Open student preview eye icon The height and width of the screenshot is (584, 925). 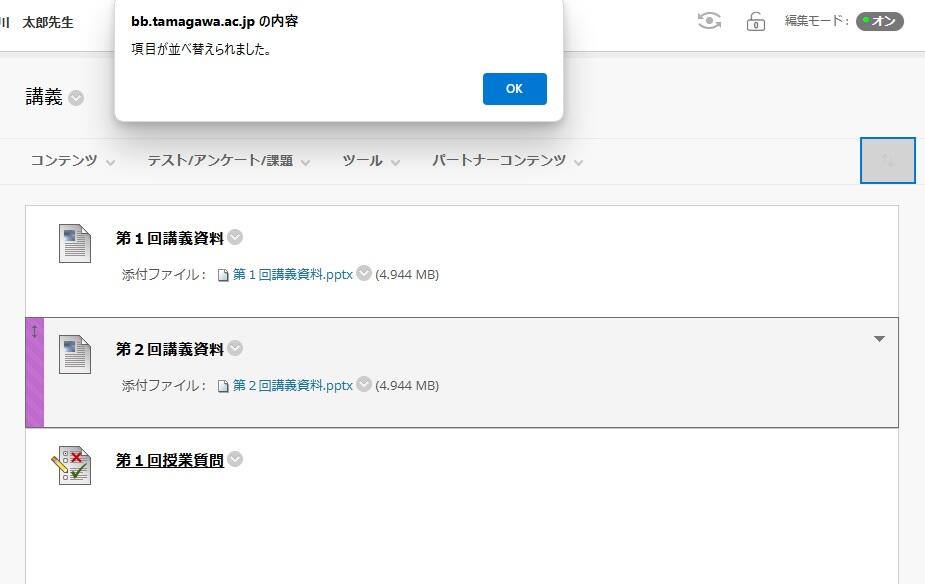(709, 21)
